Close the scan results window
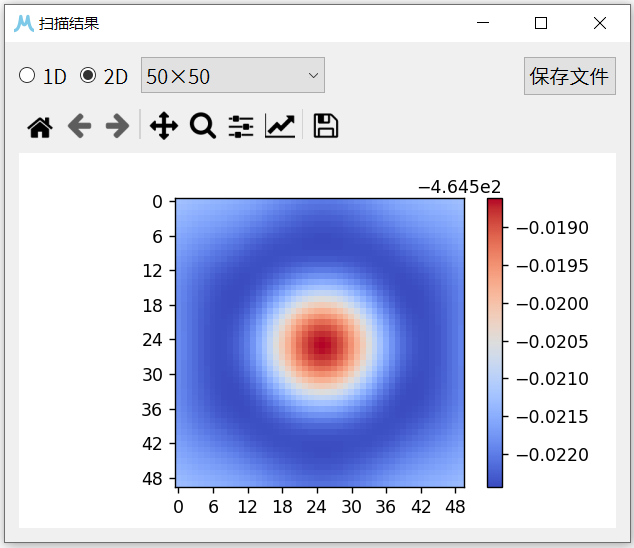 (600, 23)
